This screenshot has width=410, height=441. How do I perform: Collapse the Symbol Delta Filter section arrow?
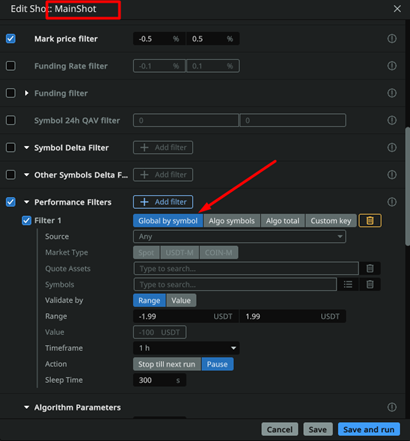26,147
